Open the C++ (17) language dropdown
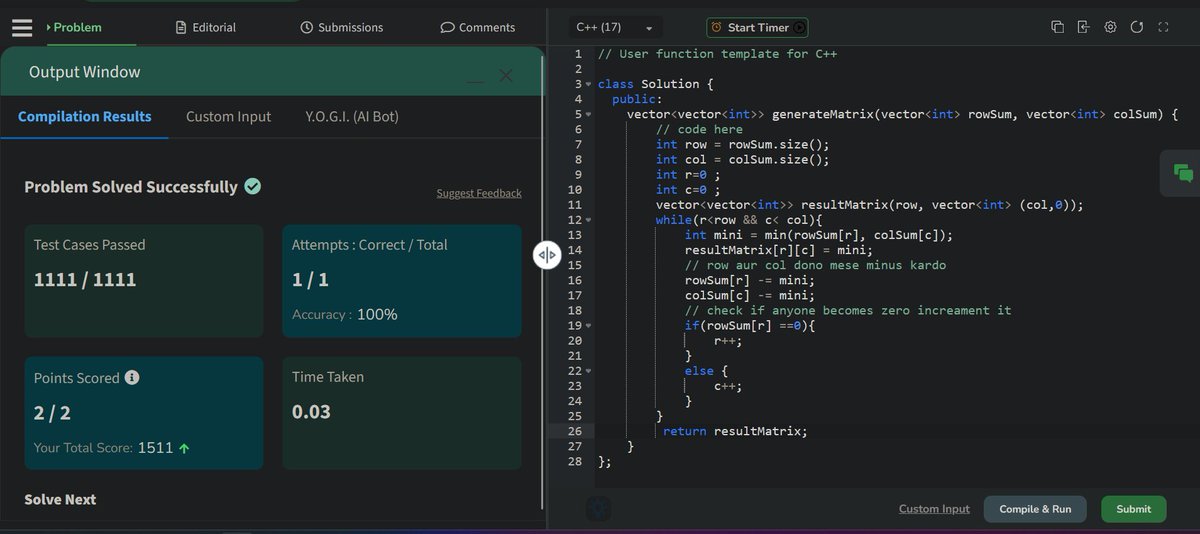The width and height of the screenshot is (1200, 534). click(x=615, y=27)
